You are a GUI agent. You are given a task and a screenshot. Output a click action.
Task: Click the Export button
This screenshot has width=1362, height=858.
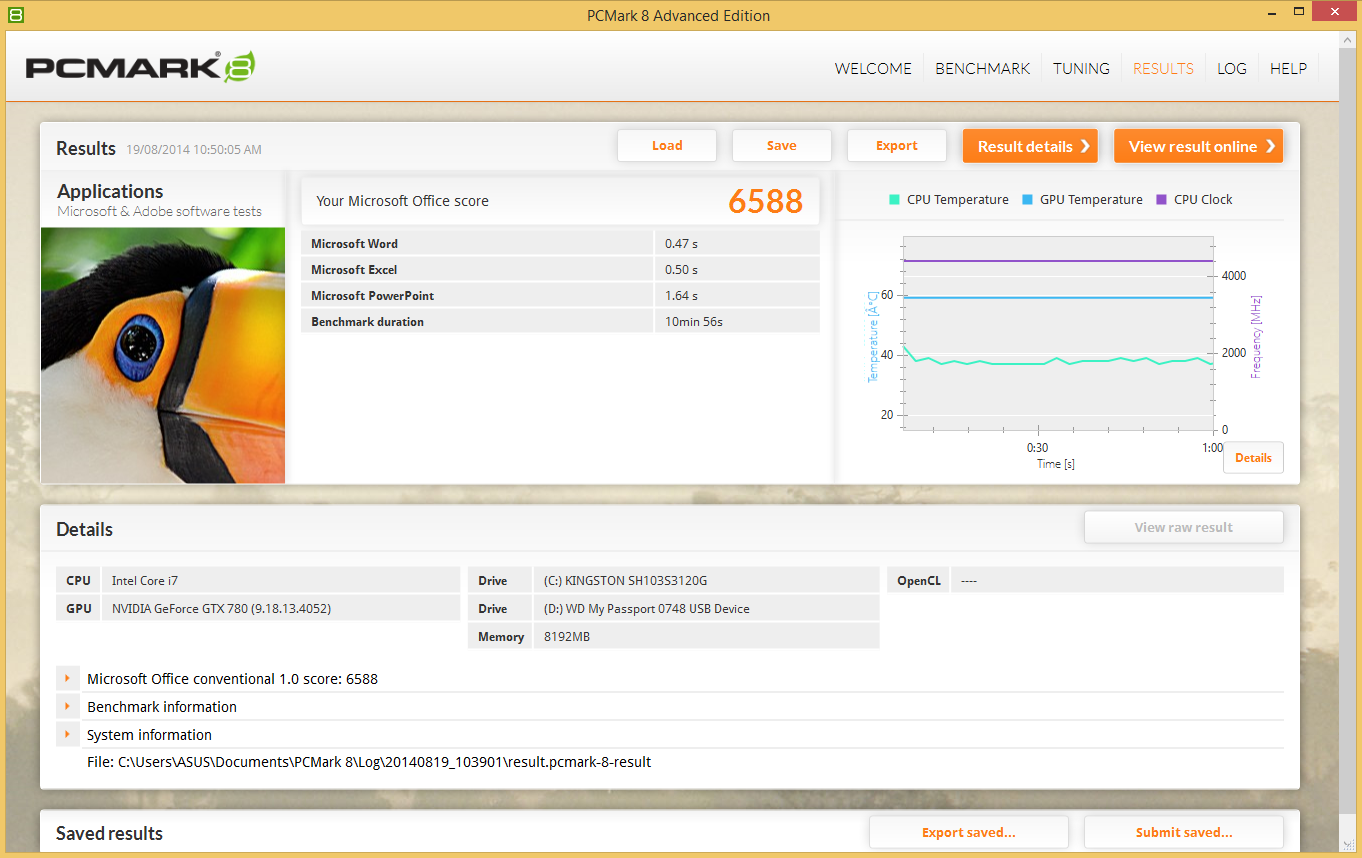(x=897, y=146)
